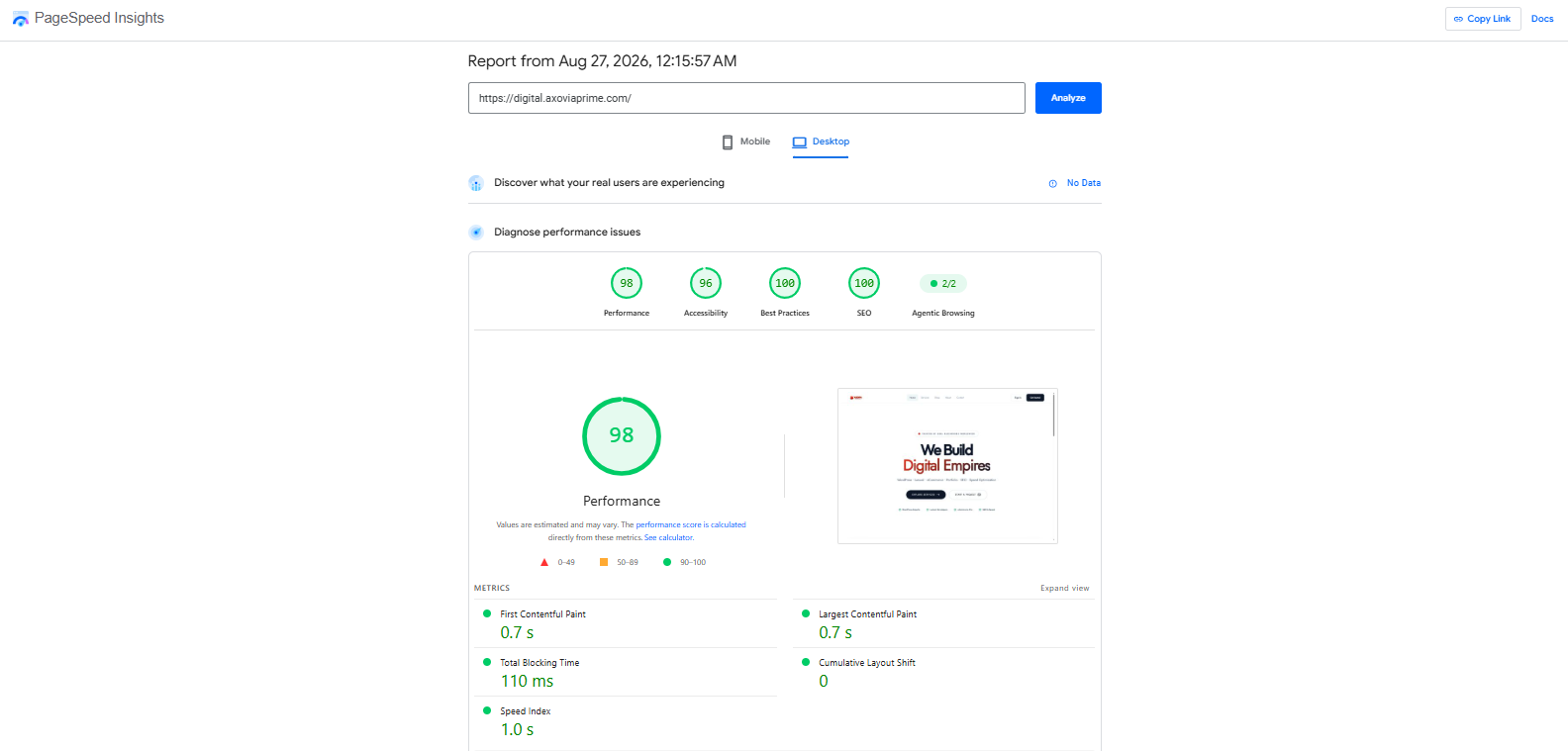Click Discover what your real users text
Screen dimensions: 1568x751
tap(609, 183)
